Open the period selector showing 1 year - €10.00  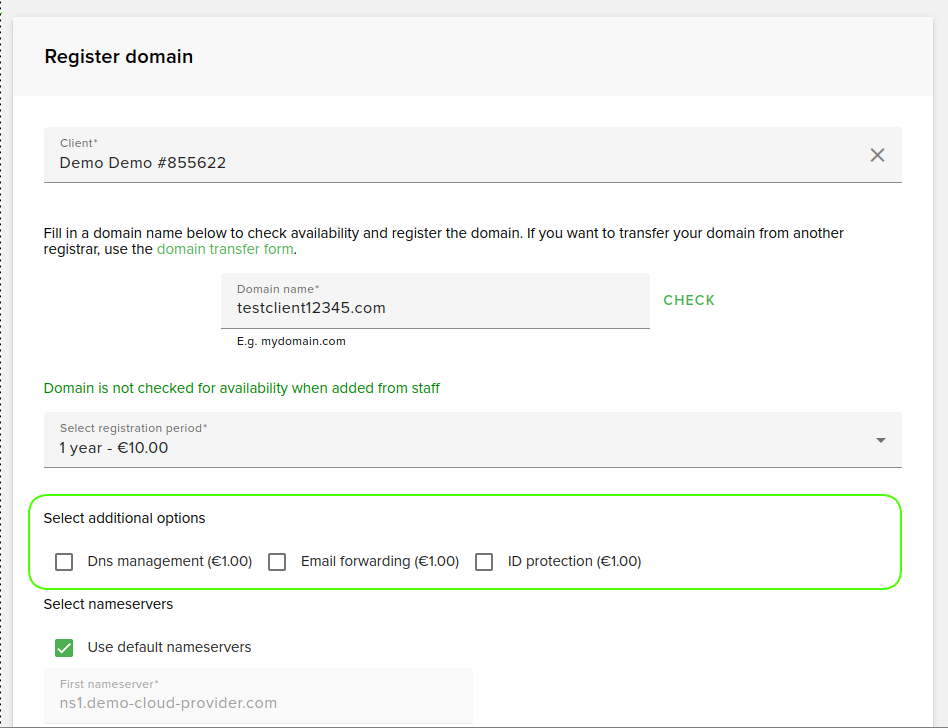click(470, 440)
